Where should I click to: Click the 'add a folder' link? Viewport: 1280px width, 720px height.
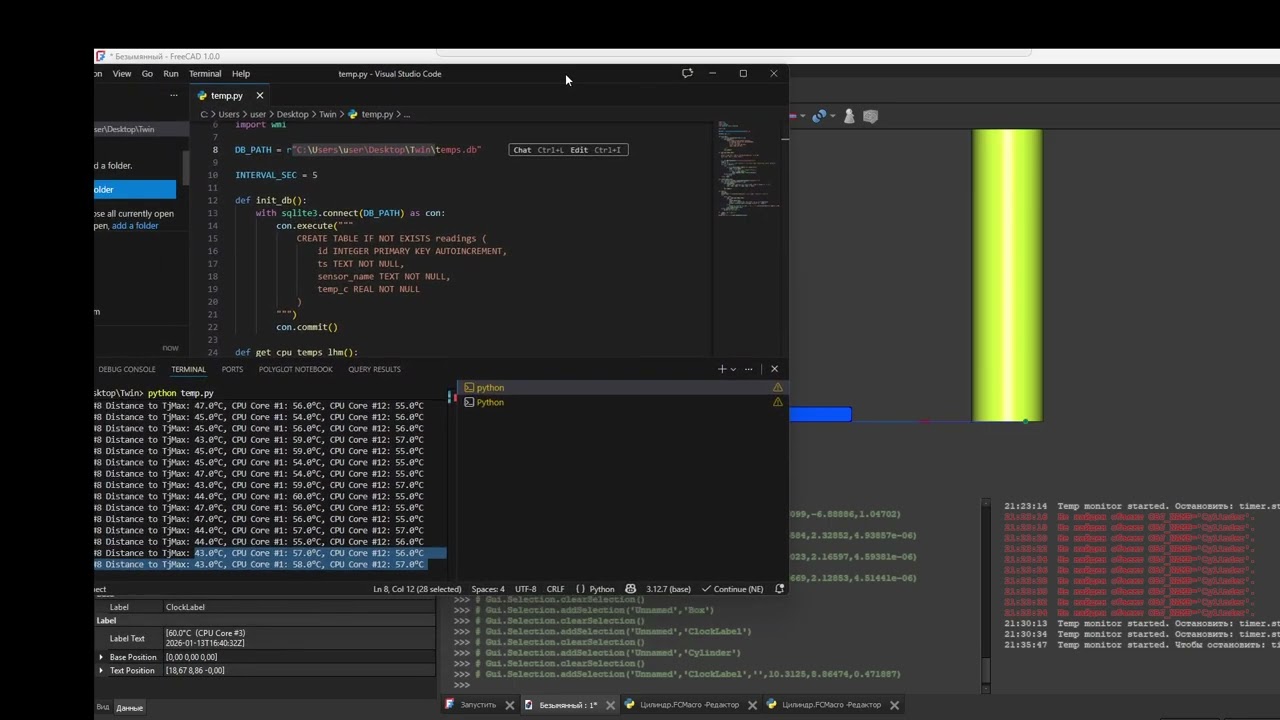pyautogui.click(x=135, y=226)
